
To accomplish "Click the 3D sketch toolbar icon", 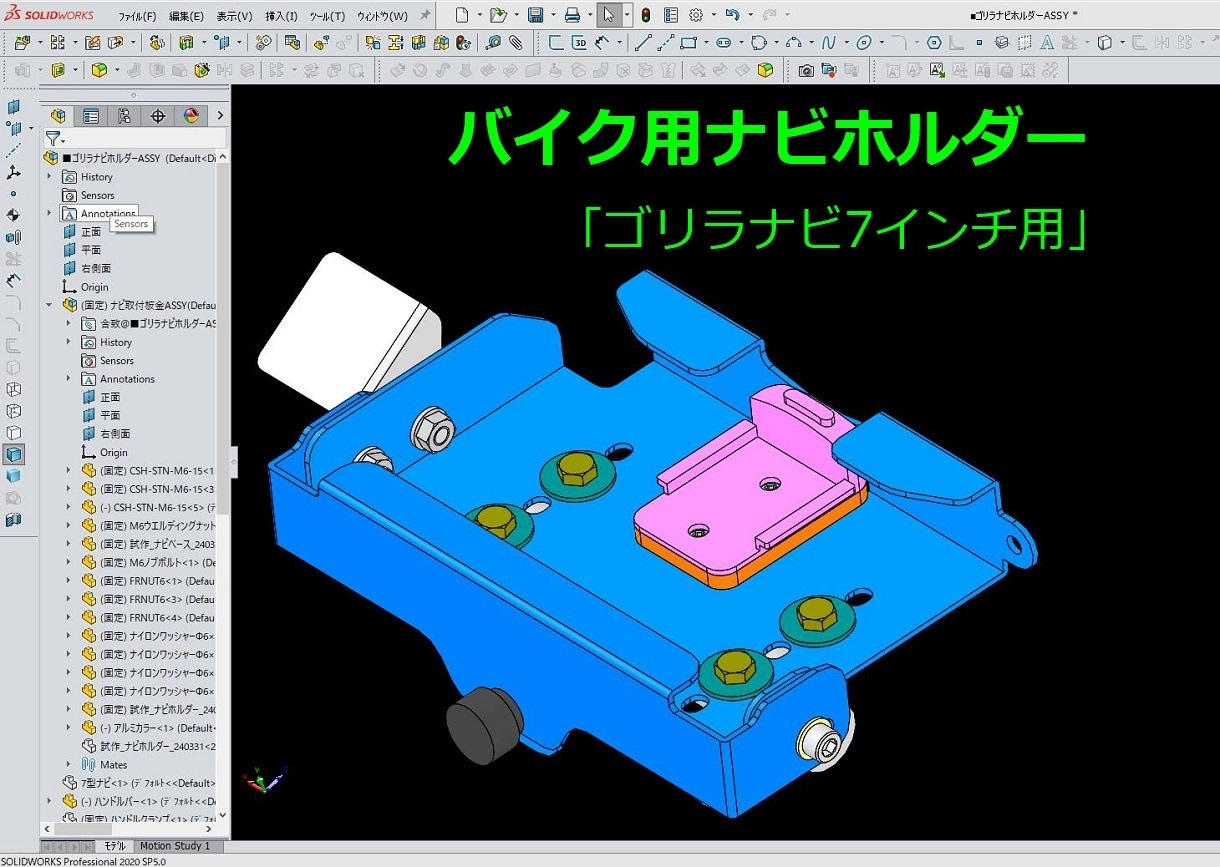I will point(580,43).
